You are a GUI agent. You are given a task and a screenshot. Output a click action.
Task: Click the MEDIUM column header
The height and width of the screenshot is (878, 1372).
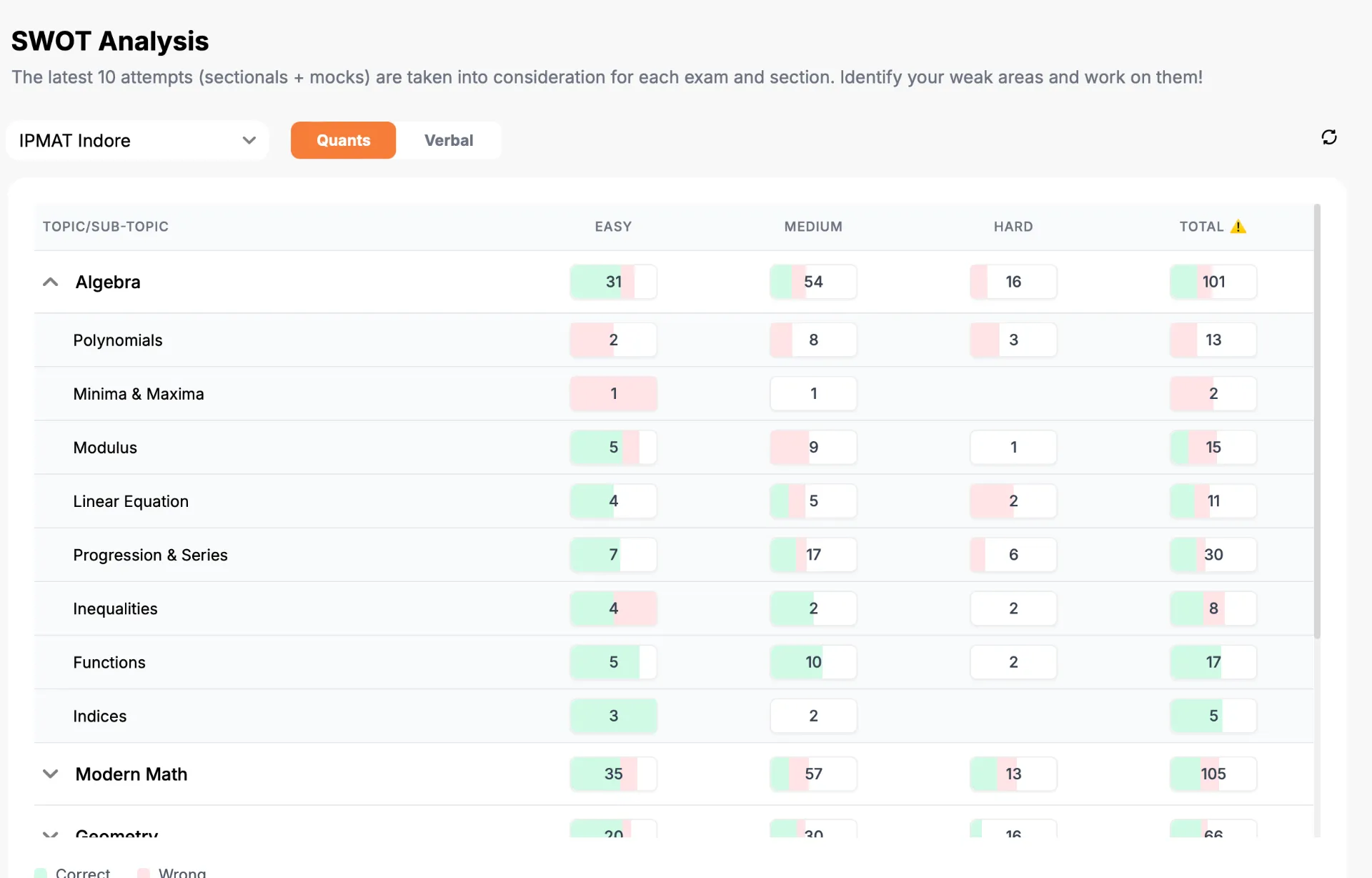pyautogui.click(x=813, y=227)
